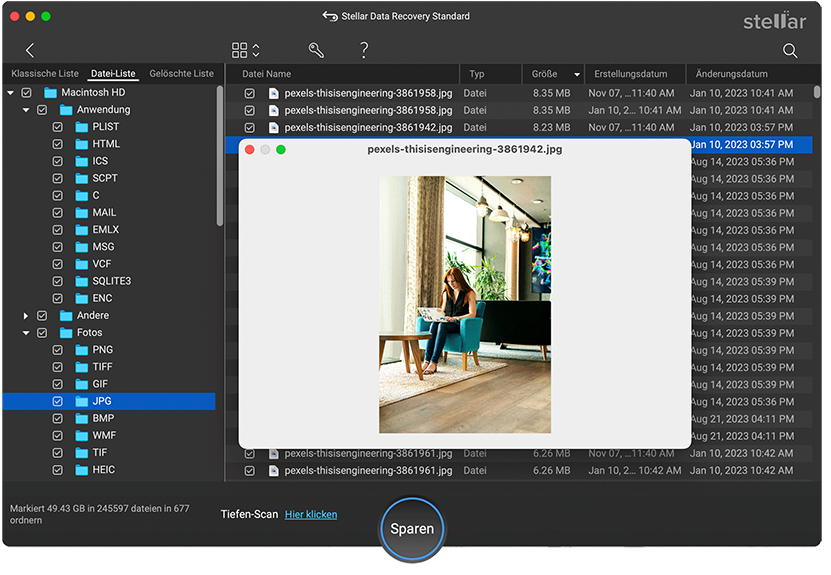Open the search magnifier icon
831x575 pixels.
790,50
